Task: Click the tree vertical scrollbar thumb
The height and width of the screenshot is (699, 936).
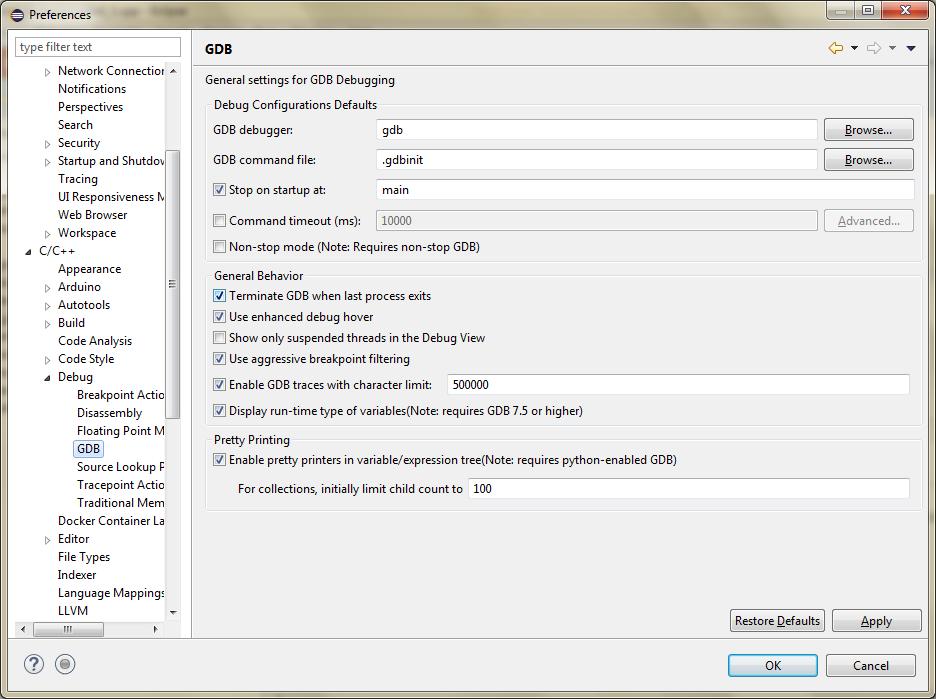Action: point(173,284)
